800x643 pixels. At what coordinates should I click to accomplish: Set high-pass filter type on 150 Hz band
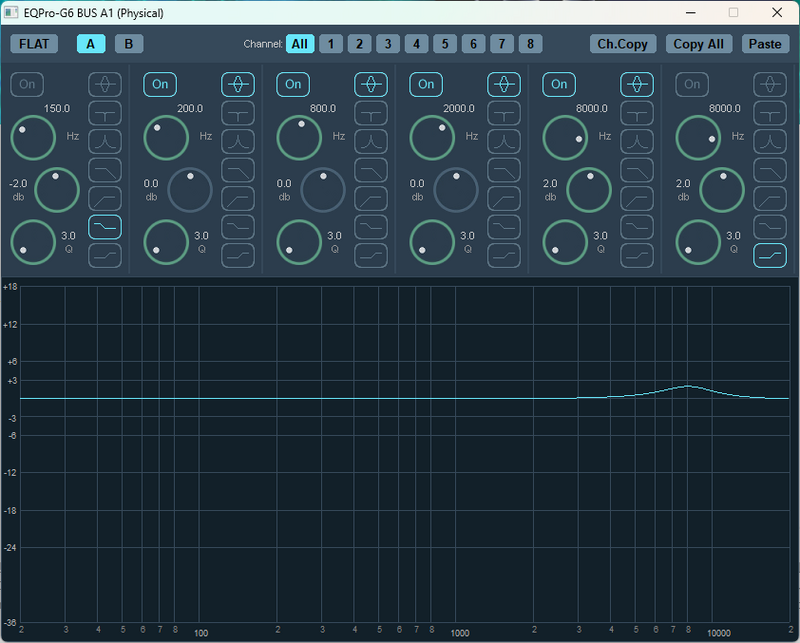[x=105, y=199]
